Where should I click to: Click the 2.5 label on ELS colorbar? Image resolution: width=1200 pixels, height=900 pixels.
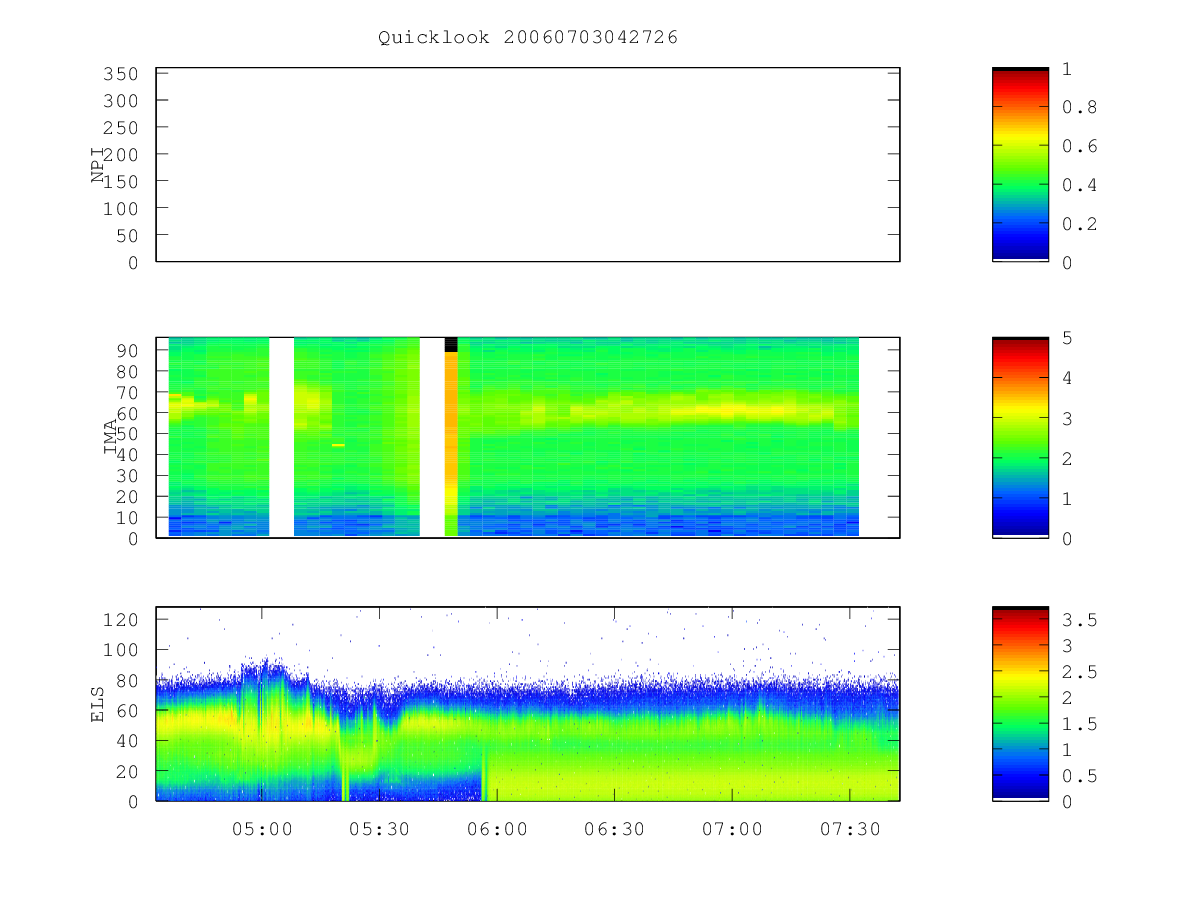(1080, 672)
